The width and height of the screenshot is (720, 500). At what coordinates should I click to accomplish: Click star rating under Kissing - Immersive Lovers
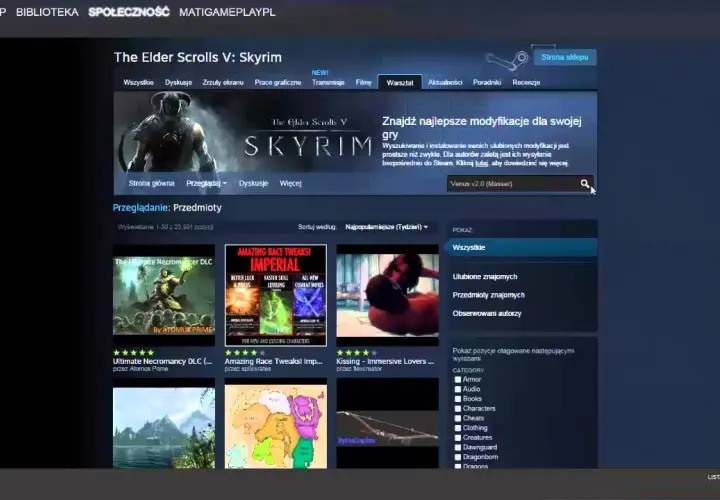[x=357, y=353]
